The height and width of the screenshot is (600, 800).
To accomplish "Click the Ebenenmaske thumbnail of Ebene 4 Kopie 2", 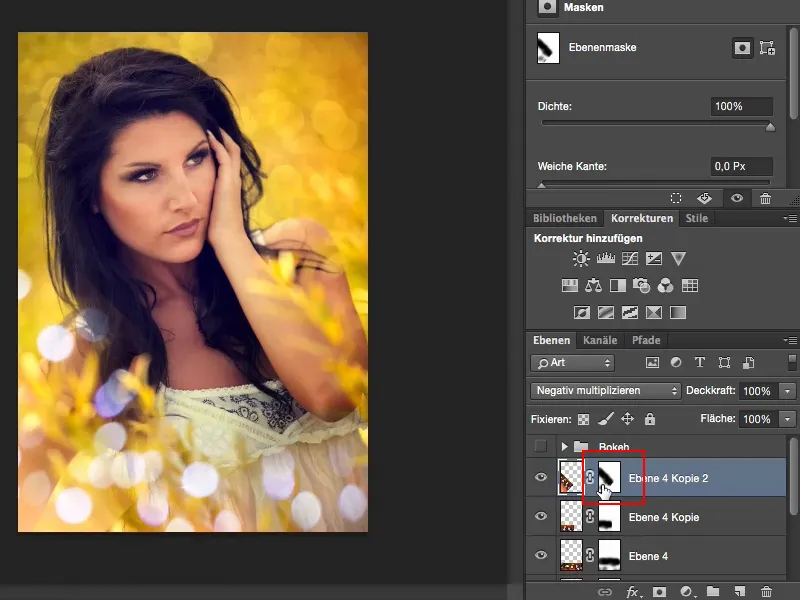I will click(x=610, y=478).
